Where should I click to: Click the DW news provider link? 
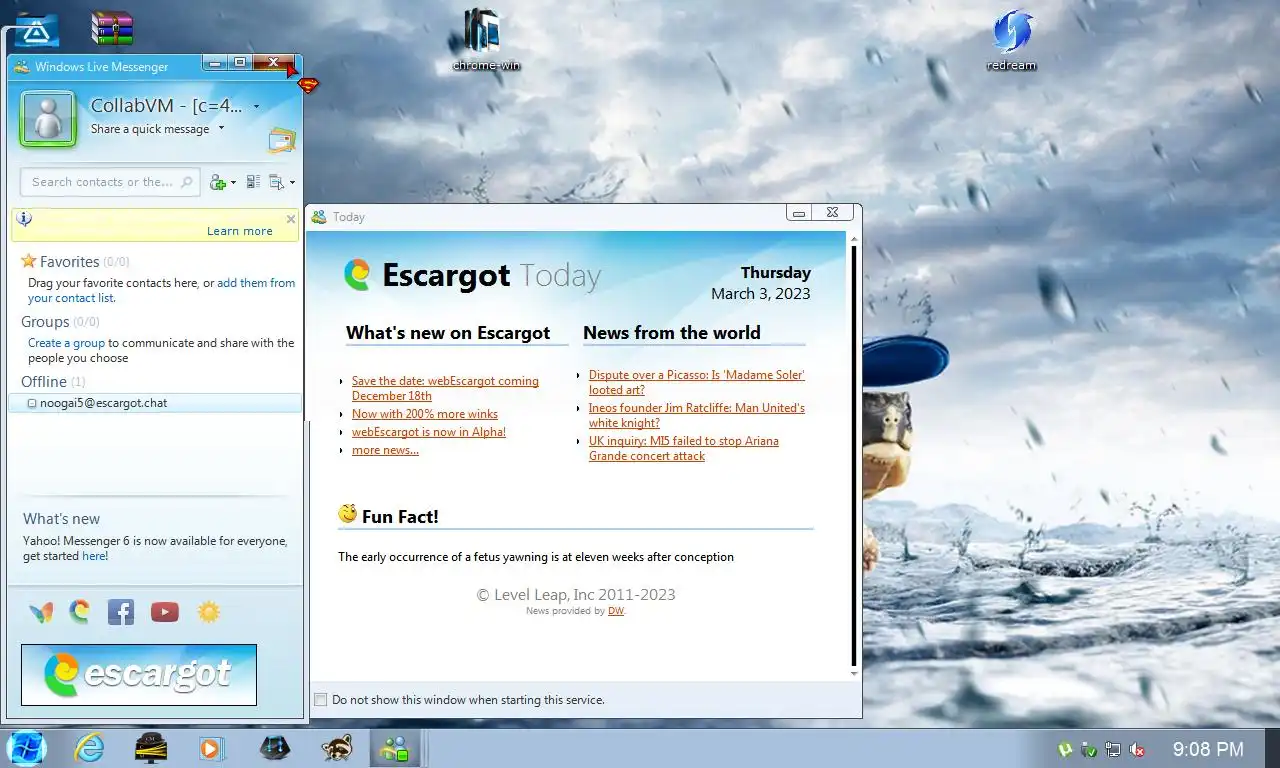(x=616, y=611)
